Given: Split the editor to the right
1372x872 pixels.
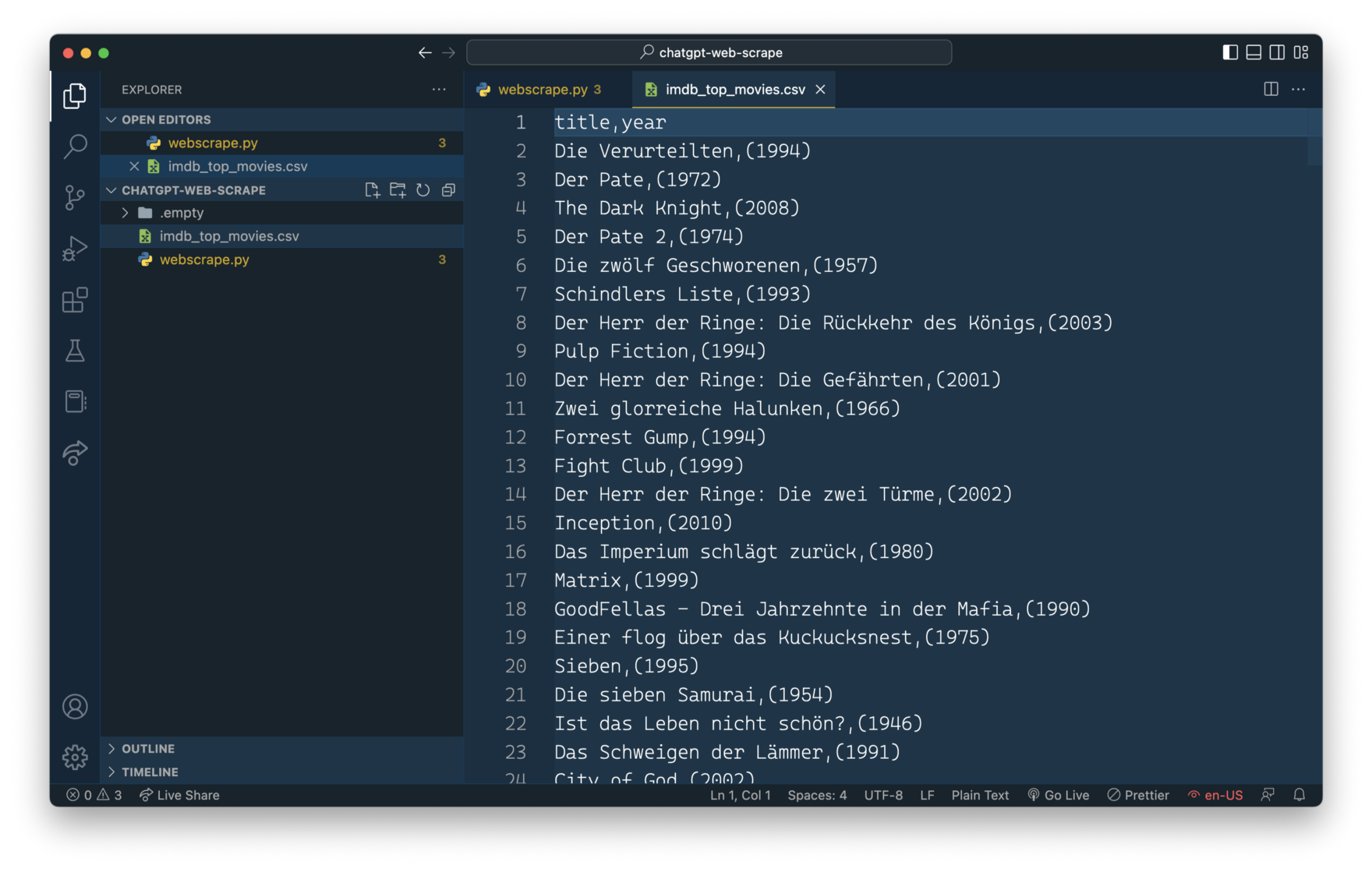Looking at the screenshot, I should 1271,89.
